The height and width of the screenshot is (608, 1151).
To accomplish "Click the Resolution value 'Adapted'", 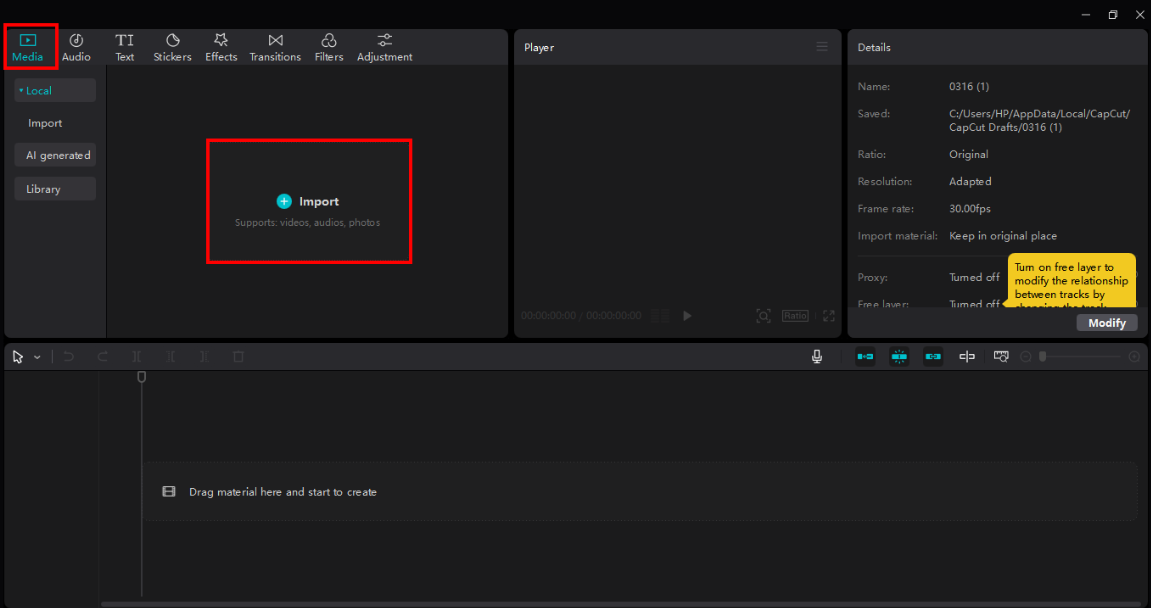I will click(x=970, y=181).
